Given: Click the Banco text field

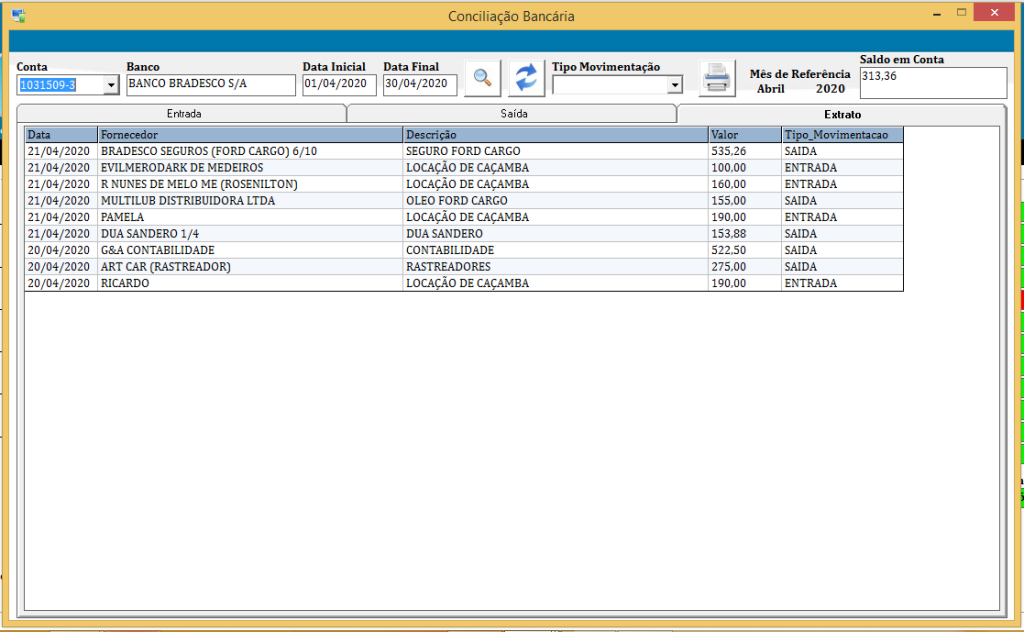Looking at the screenshot, I should coord(211,85).
